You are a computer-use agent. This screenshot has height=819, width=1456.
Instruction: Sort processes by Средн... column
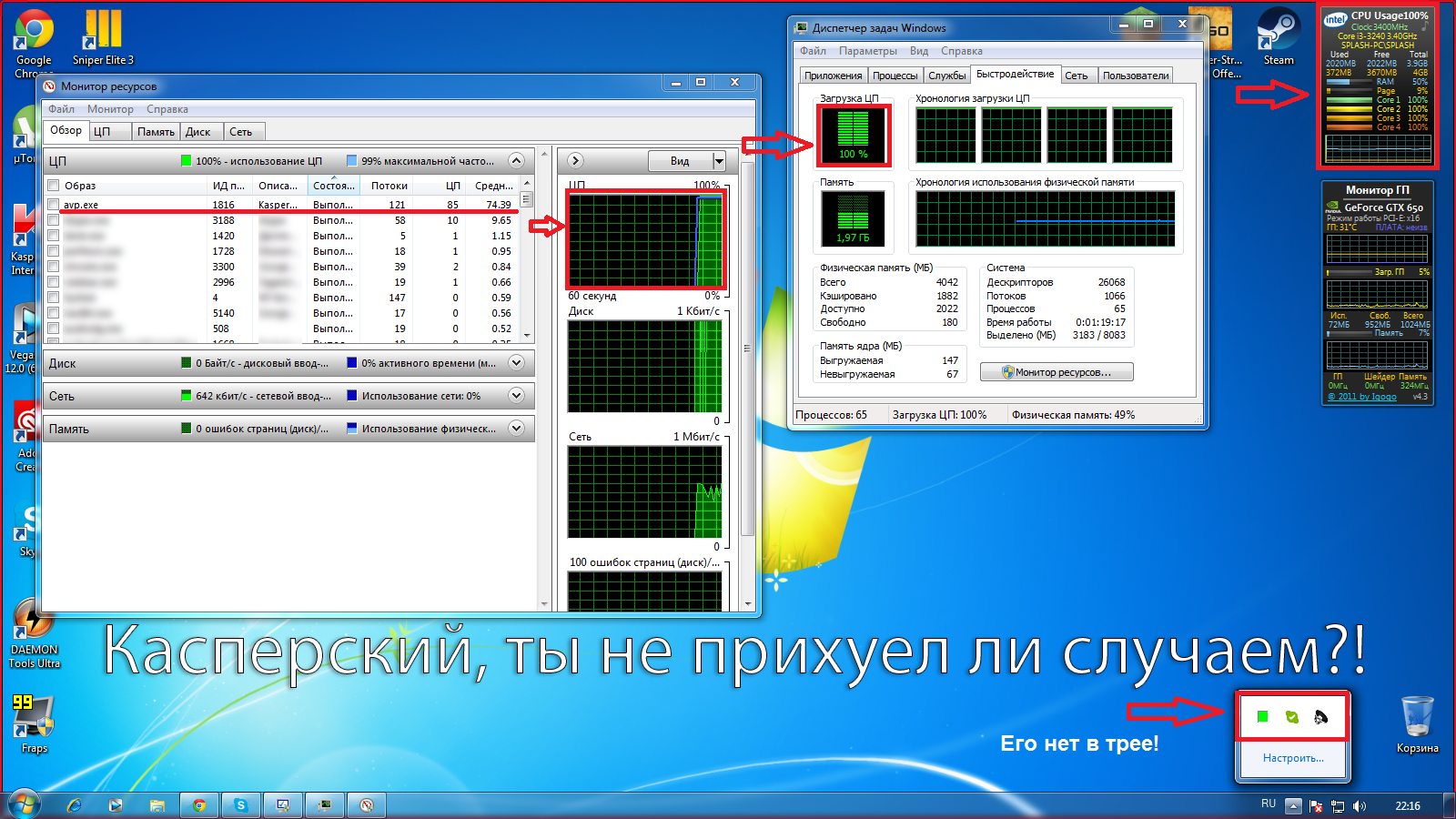(x=493, y=186)
